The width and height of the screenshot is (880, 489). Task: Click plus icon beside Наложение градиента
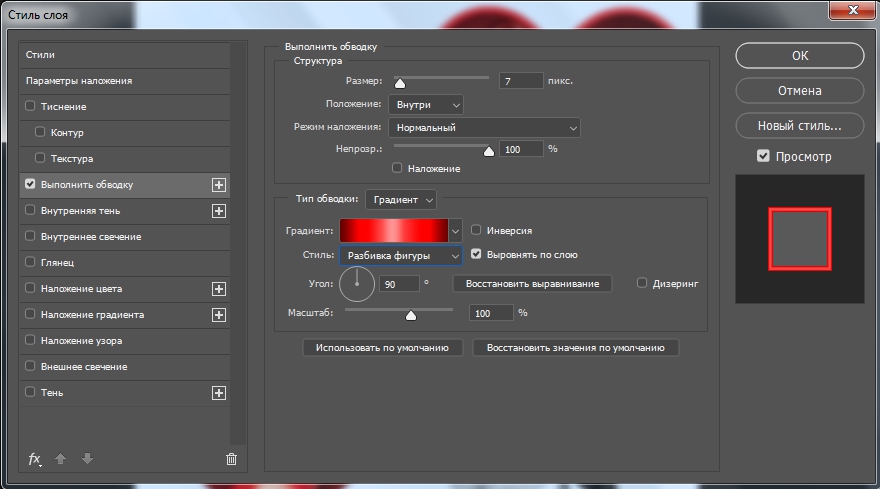coord(219,315)
